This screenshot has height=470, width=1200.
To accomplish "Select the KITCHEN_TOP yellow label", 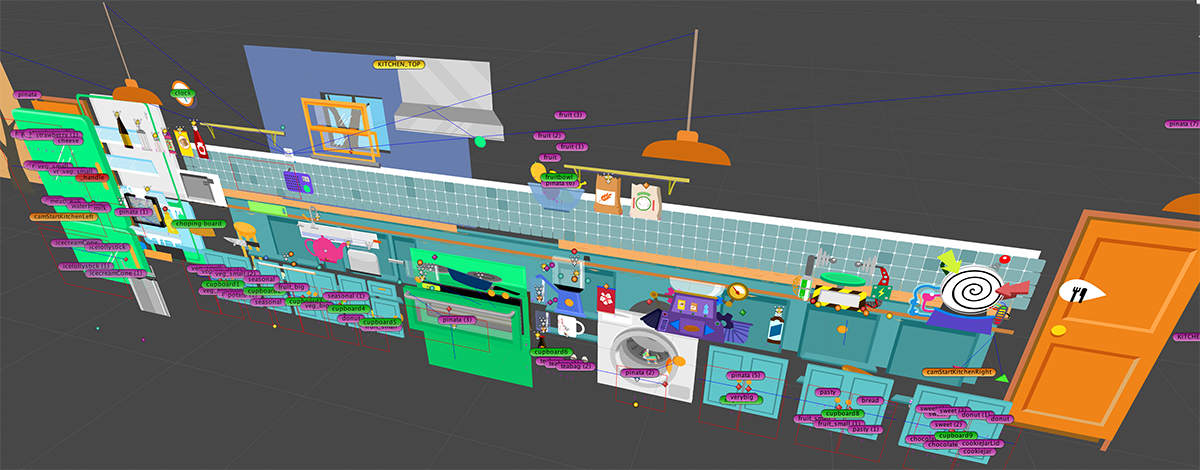I will point(401,64).
